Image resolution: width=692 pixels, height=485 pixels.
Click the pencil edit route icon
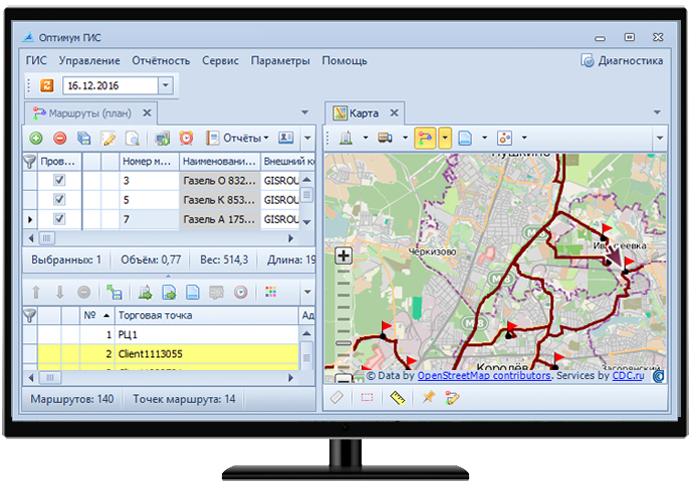click(x=108, y=138)
